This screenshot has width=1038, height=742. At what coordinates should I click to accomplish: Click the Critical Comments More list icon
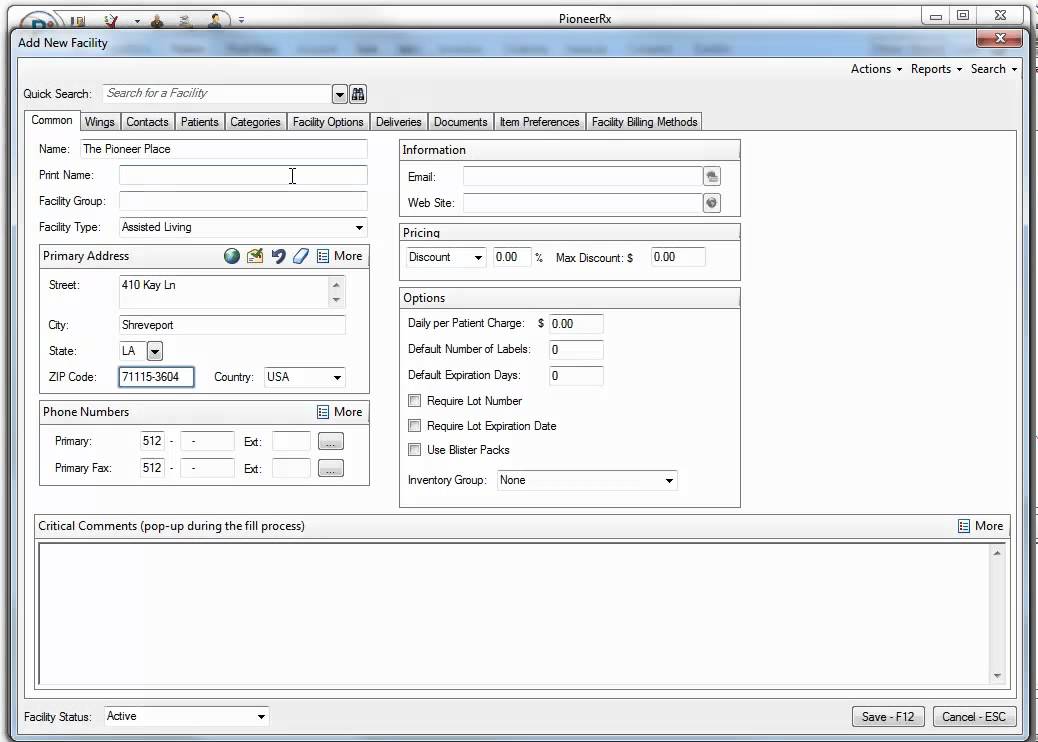964,526
